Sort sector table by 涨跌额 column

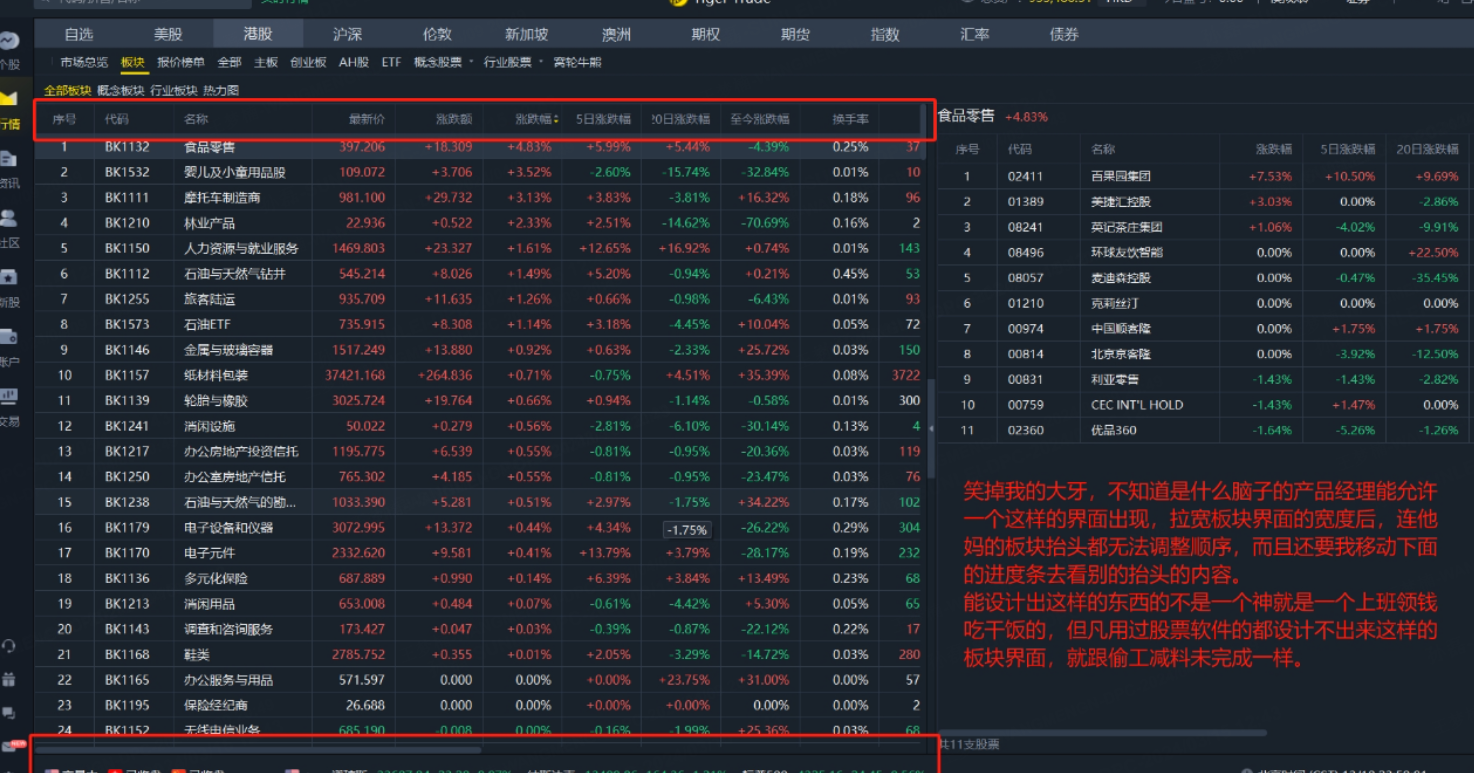[x=454, y=119]
